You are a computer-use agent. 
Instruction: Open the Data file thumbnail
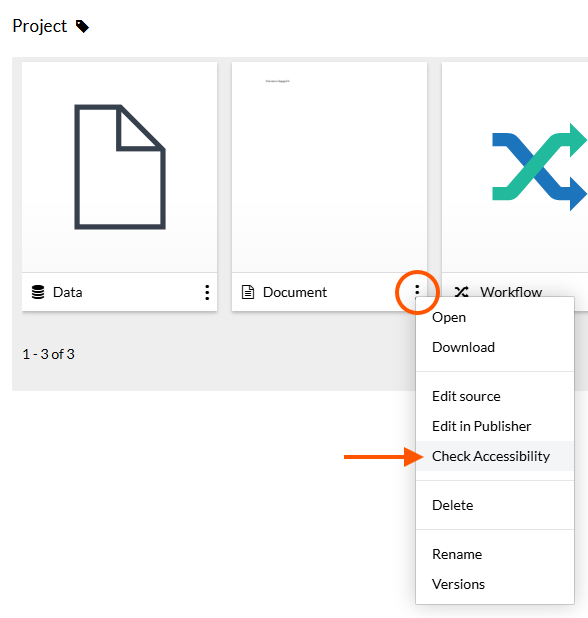point(119,167)
